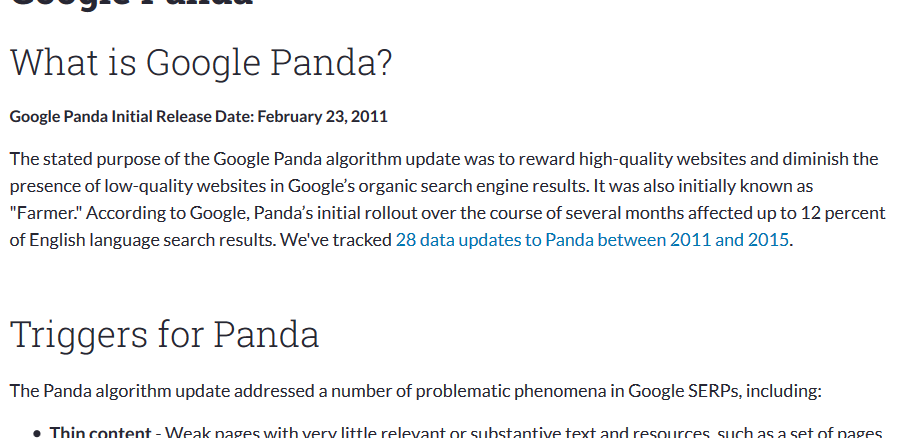Click the bold Thin content term
The width and height of the screenshot is (909, 438).
pyautogui.click(x=100, y=432)
